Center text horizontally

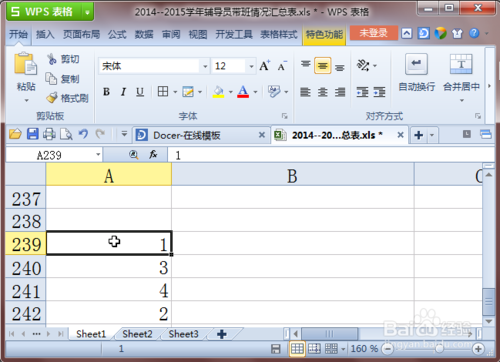click(322, 92)
